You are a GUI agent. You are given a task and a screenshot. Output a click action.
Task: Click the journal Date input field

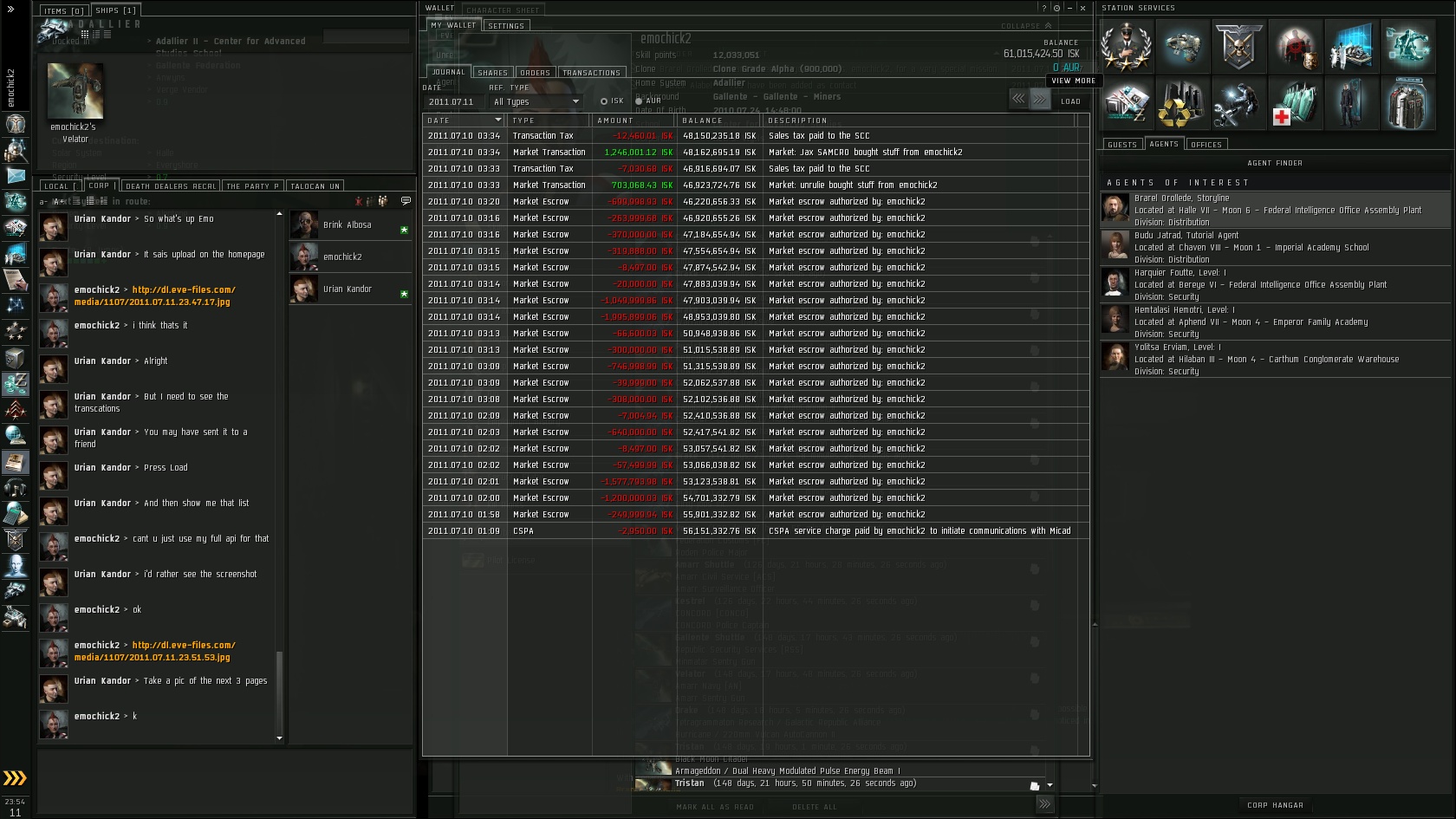(452, 101)
